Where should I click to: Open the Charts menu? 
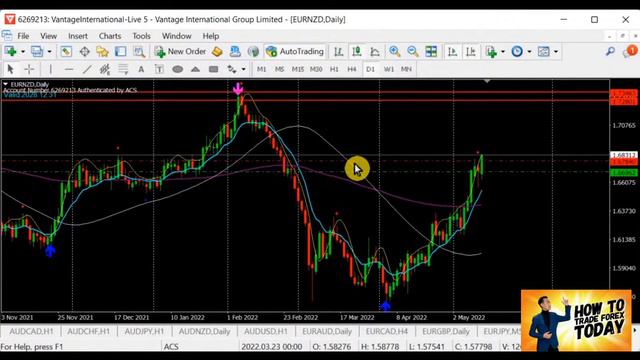pyautogui.click(x=110, y=36)
